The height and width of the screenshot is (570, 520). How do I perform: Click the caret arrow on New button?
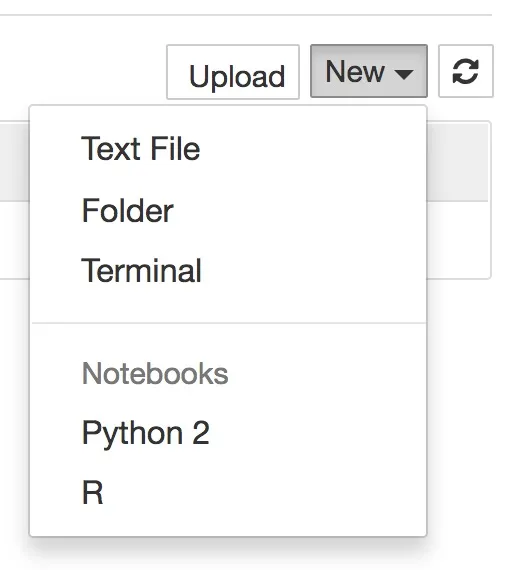coord(404,74)
